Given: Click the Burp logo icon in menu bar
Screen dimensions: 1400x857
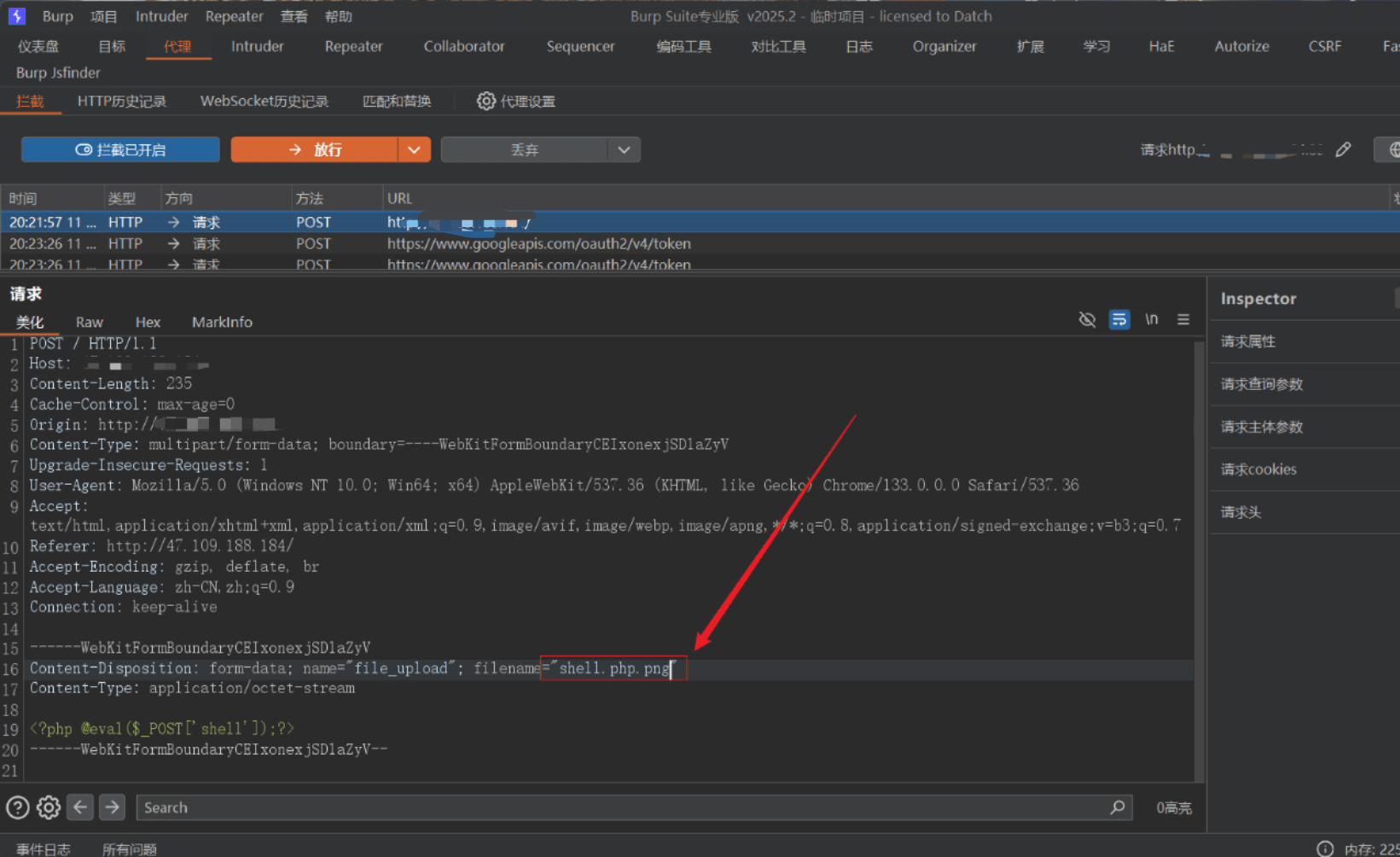Looking at the screenshot, I should tap(17, 16).
